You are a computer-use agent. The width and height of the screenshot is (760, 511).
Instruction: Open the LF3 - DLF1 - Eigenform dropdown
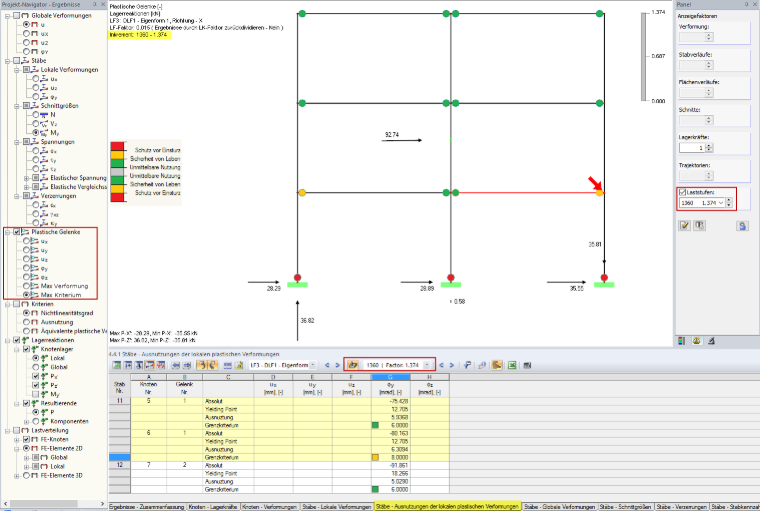313,365
